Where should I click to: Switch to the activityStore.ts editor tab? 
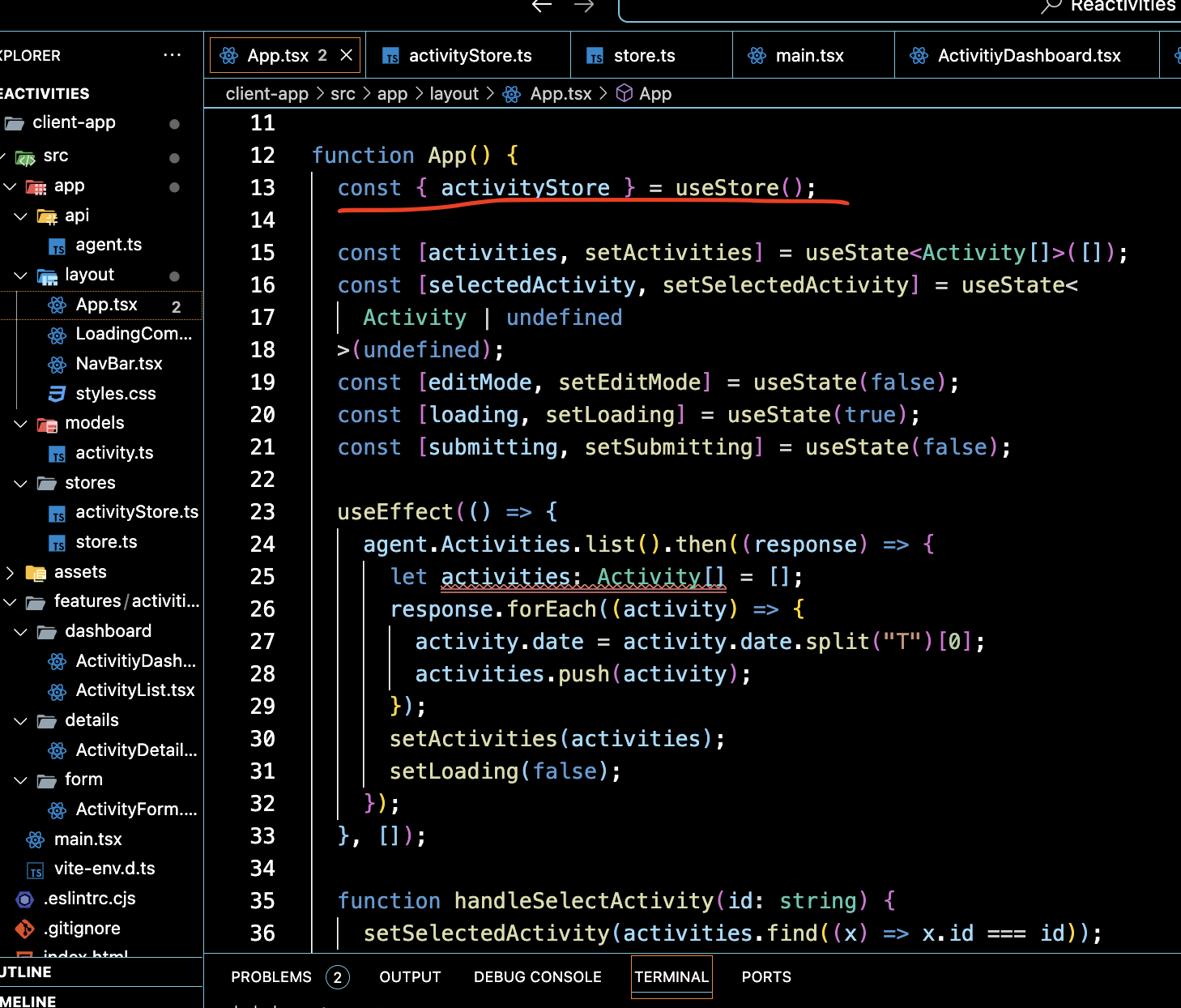pos(468,55)
